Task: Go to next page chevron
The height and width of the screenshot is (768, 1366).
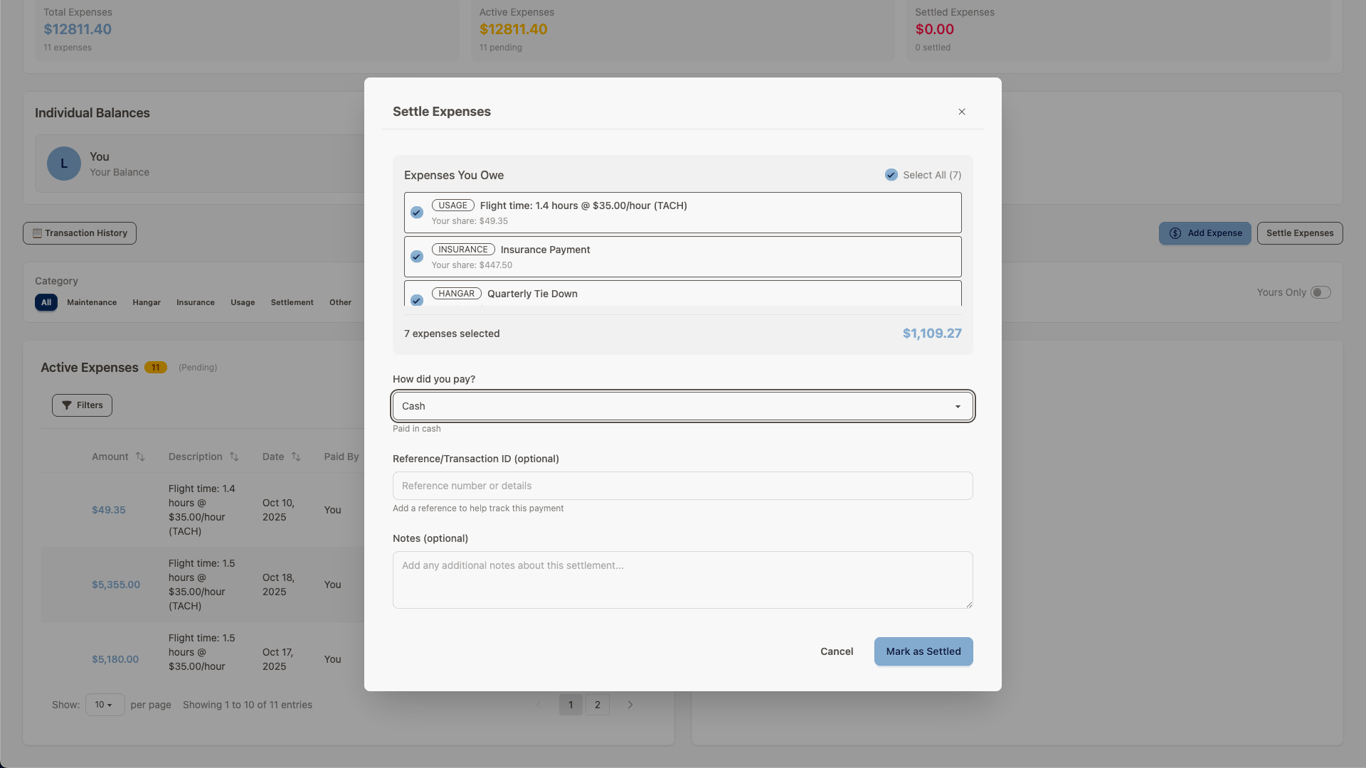Action: tap(630, 705)
